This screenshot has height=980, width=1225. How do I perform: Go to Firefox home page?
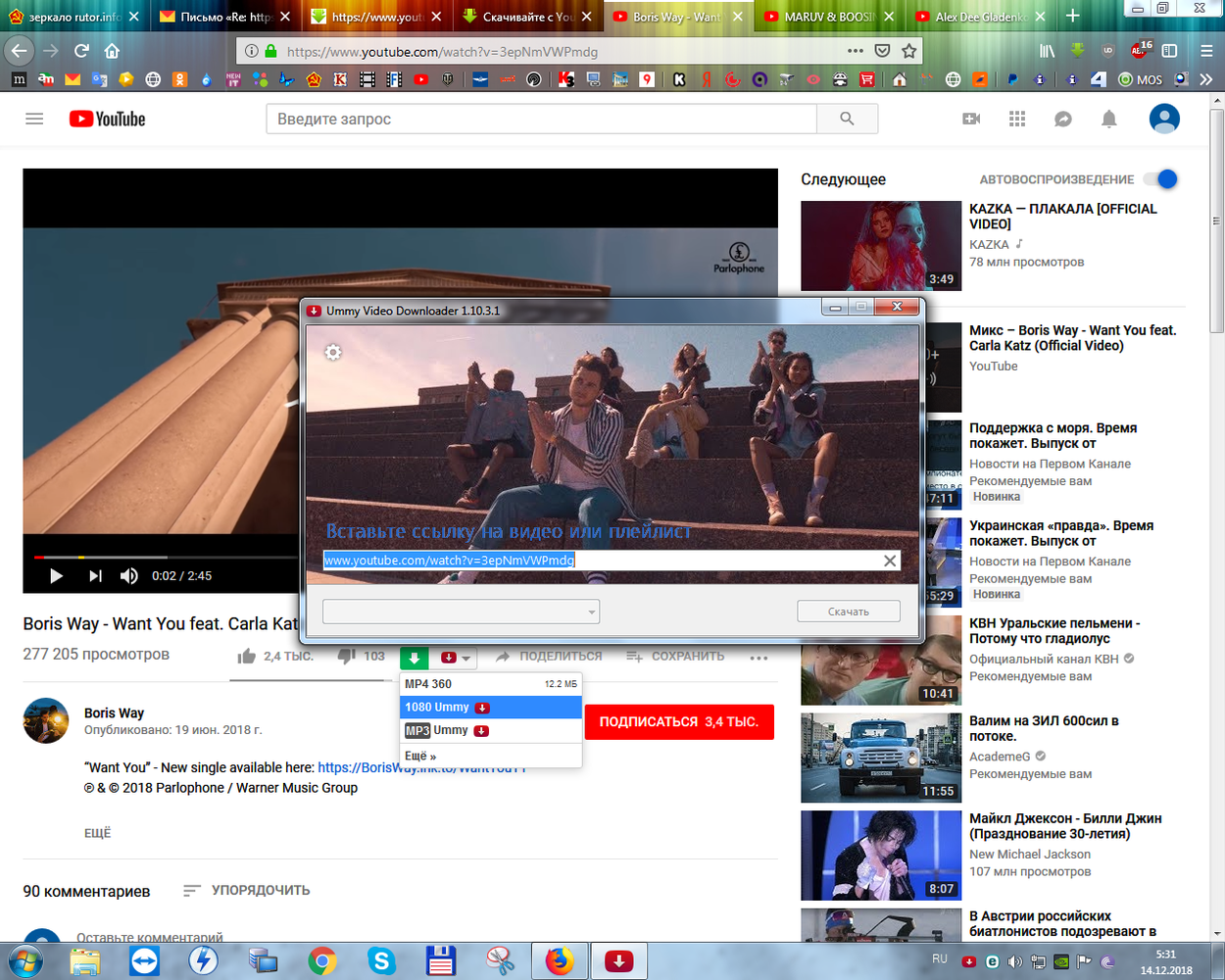click(x=112, y=51)
